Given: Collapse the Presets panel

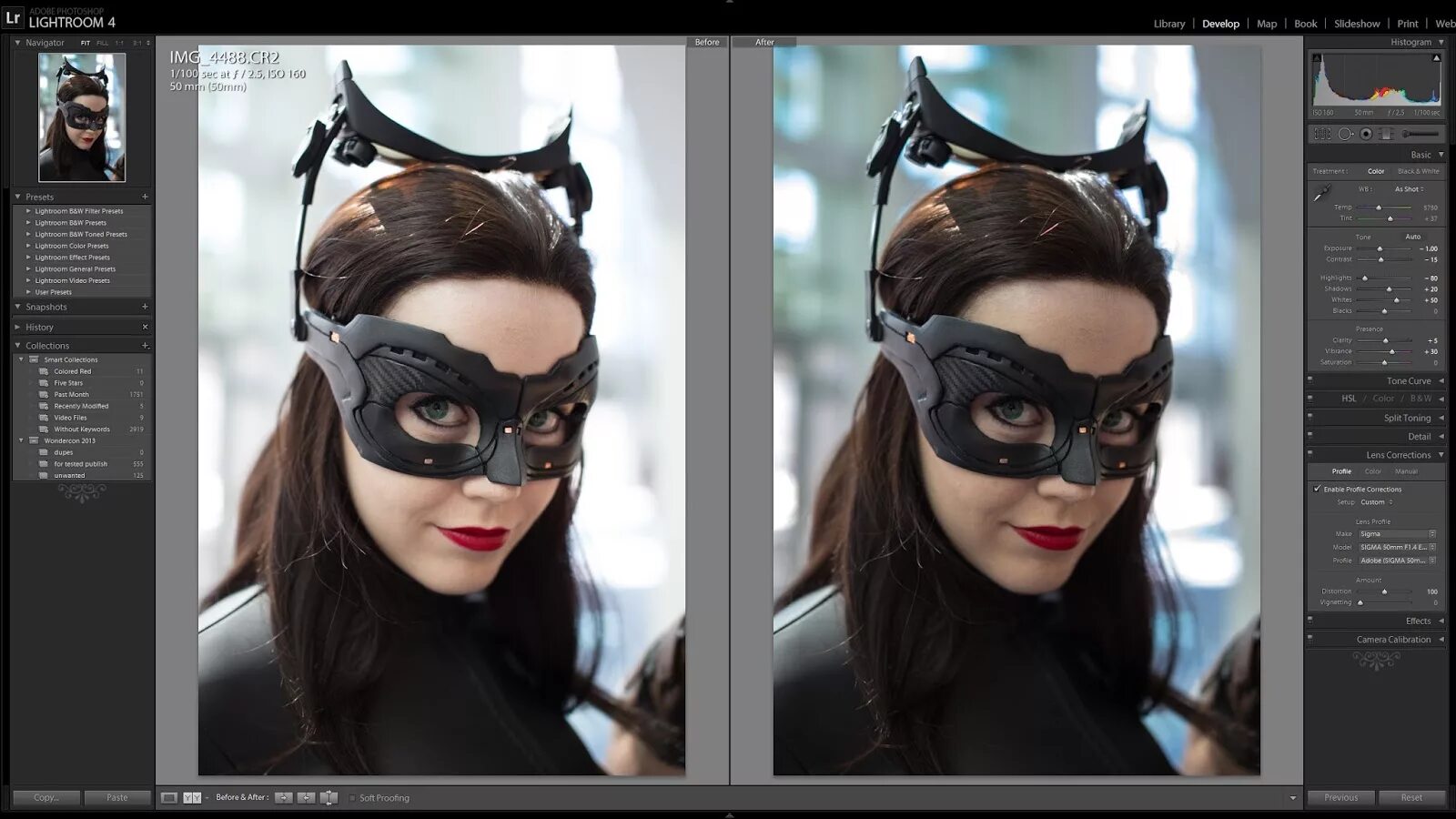Looking at the screenshot, I should coord(17,197).
